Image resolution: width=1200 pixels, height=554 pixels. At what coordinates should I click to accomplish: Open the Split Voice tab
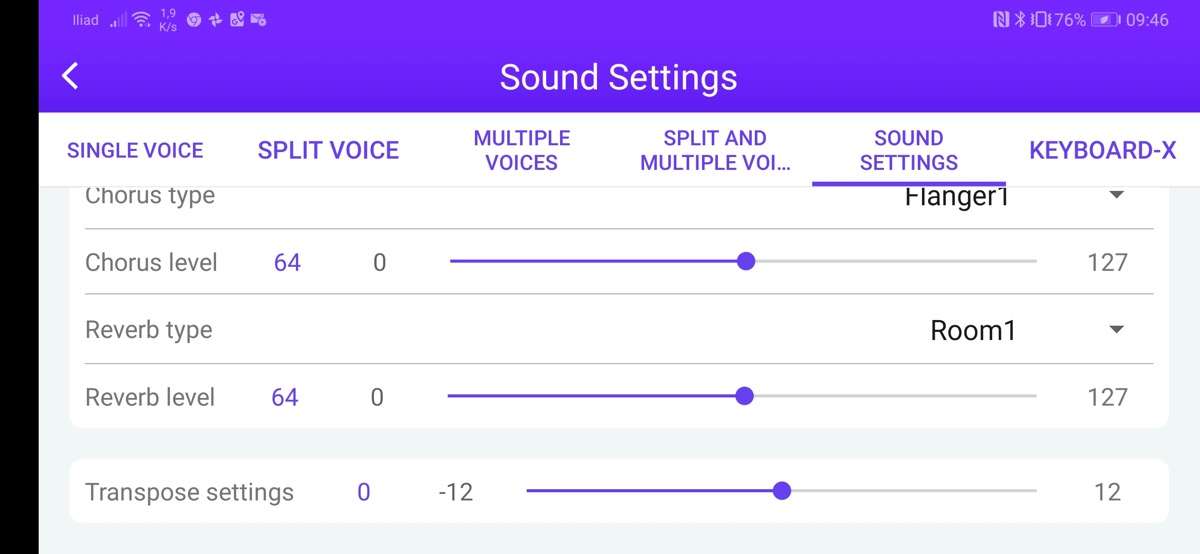[x=328, y=150]
